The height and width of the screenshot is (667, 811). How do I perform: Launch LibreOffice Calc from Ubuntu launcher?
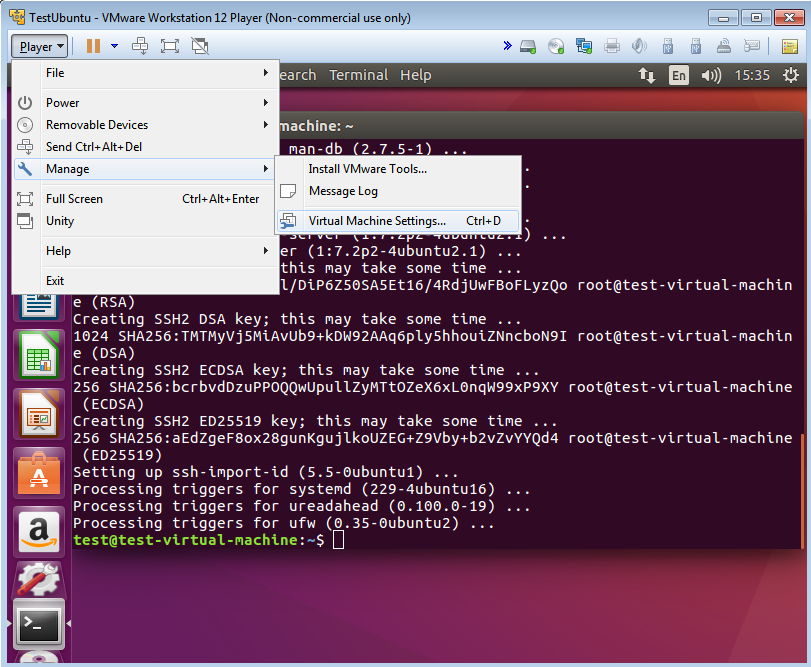[40, 356]
